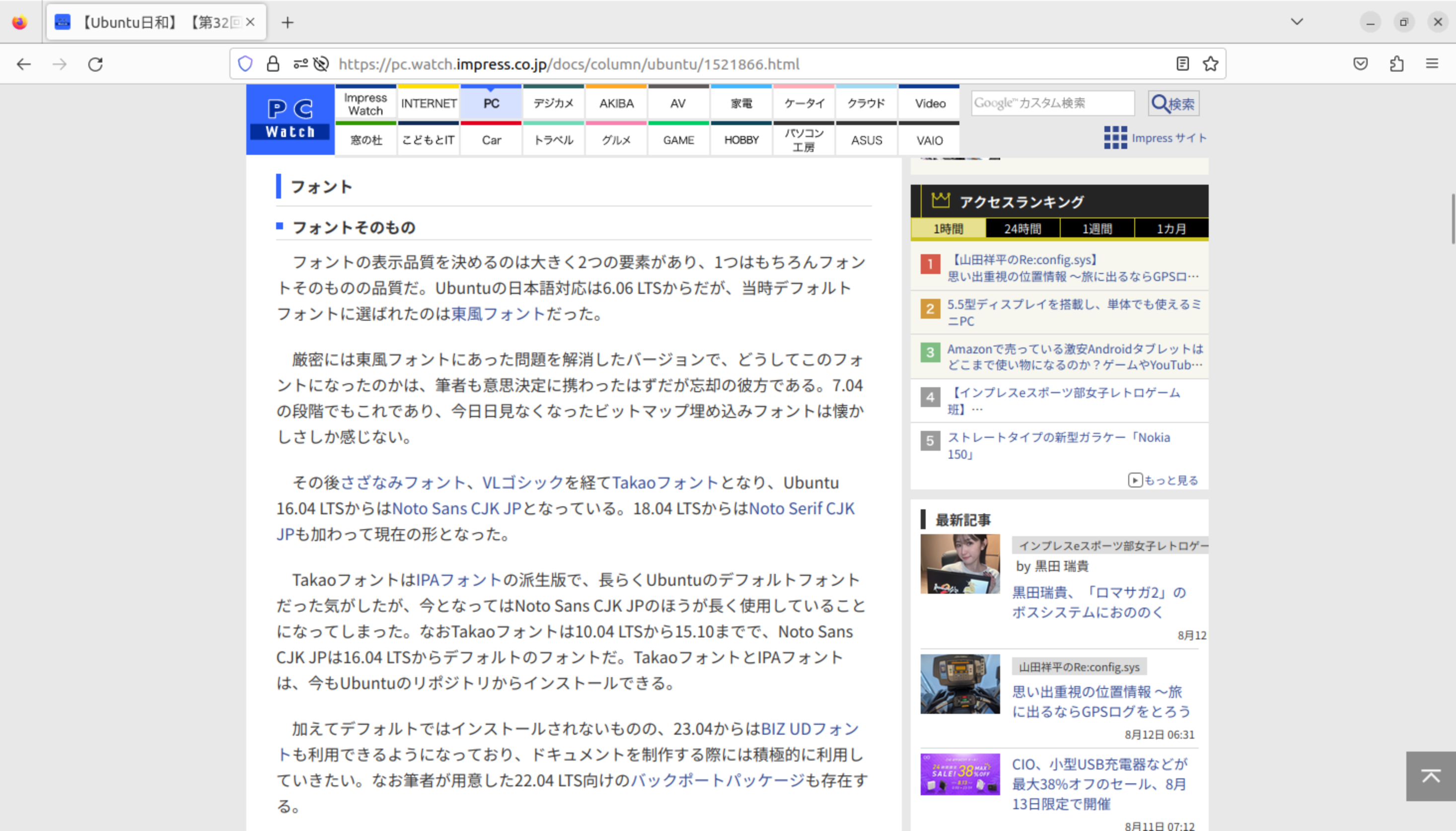Click the tracking protection shield icon
The image size is (1456, 831).
click(245, 64)
